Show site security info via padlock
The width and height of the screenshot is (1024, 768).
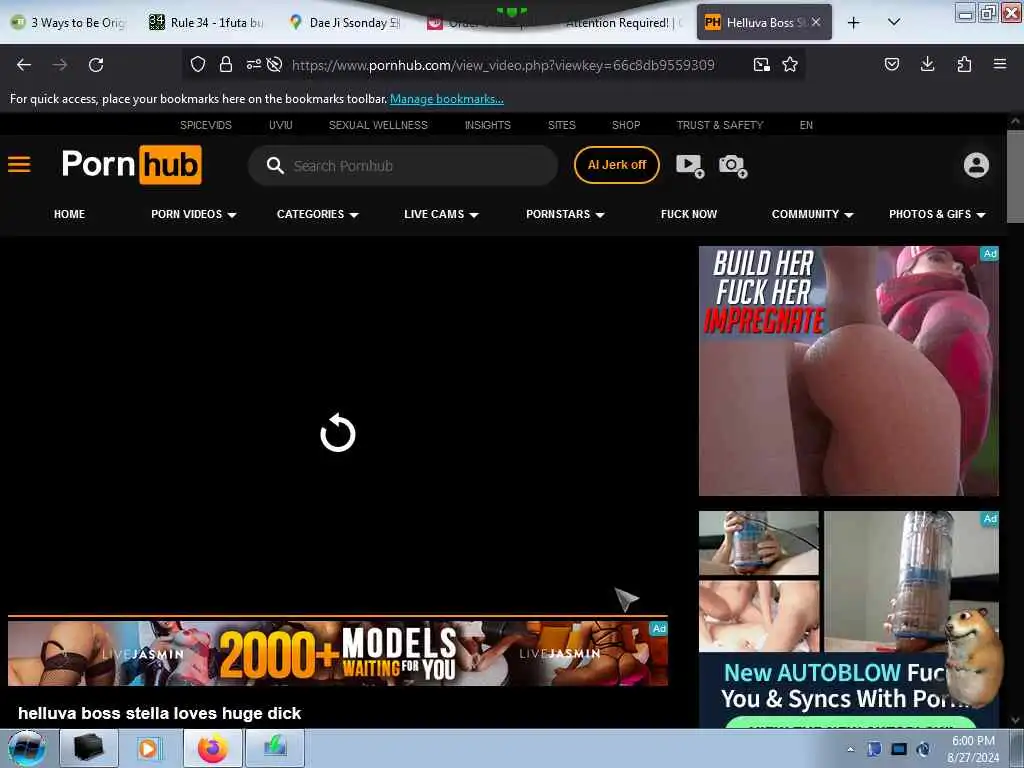(226, 64)
